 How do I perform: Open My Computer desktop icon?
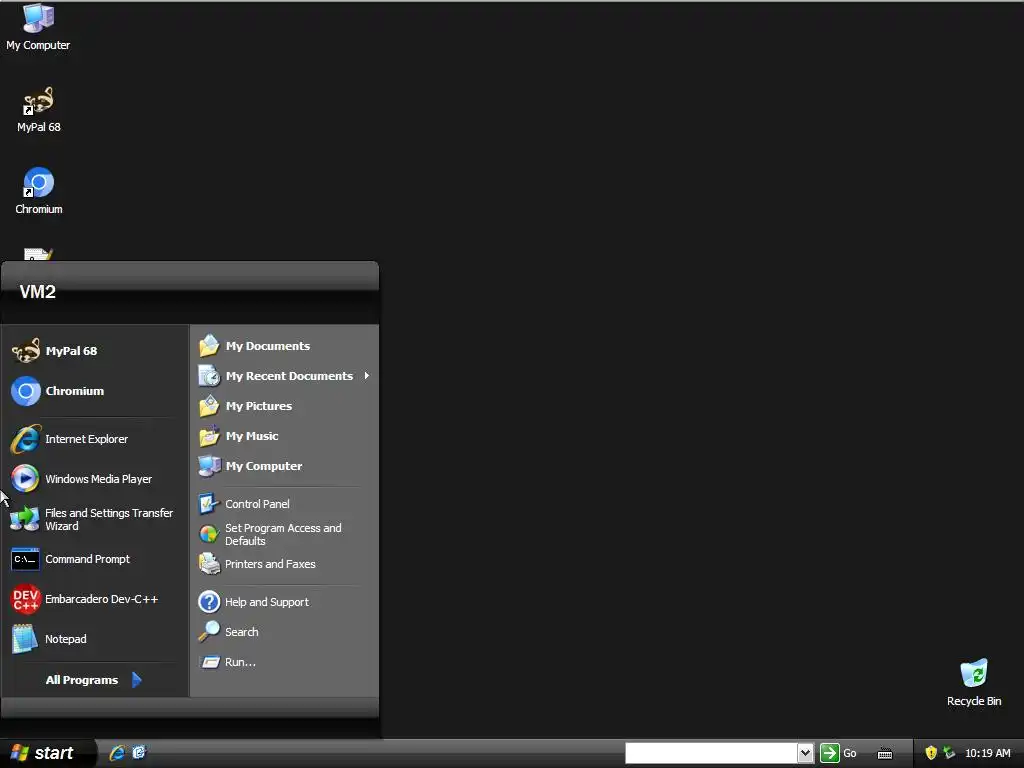(38, 27)
